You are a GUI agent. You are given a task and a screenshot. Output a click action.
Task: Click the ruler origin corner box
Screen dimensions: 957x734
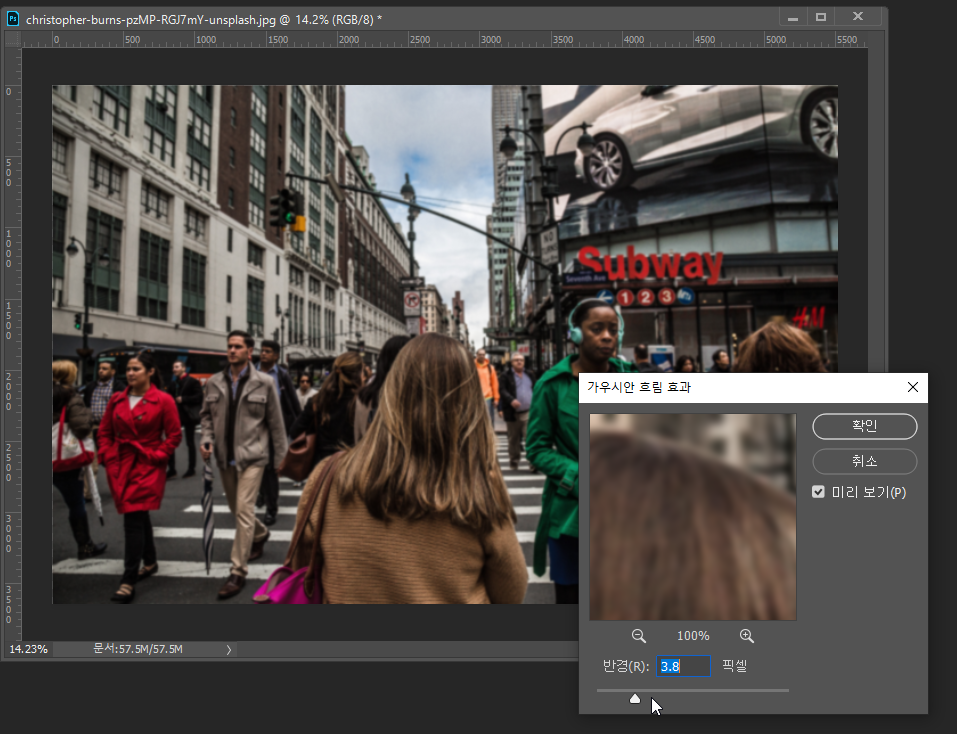coord(13,39)
